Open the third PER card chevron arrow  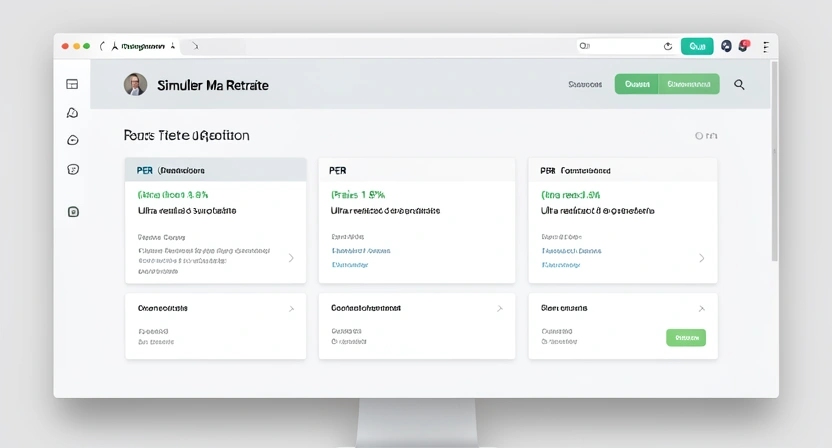(701, 258)
